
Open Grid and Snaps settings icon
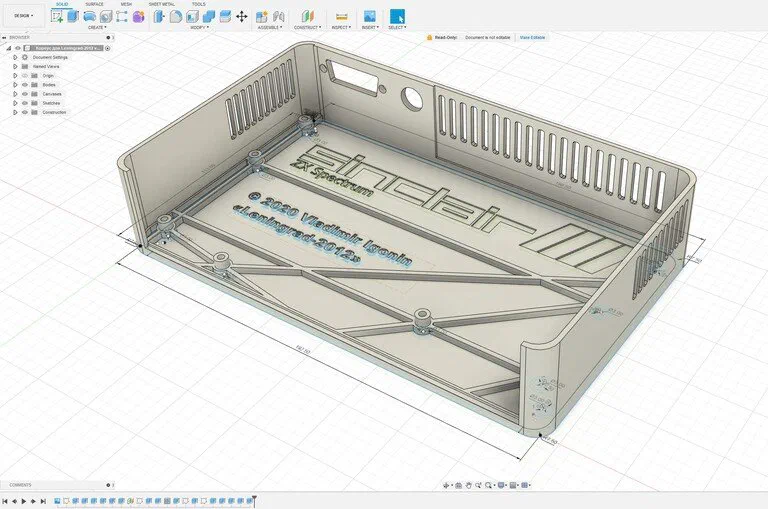tap(513, 485)
